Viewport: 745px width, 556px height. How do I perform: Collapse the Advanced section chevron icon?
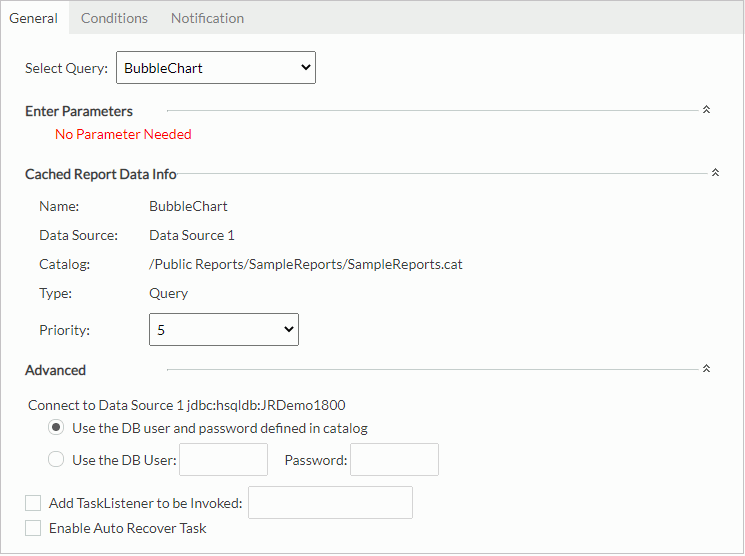[x=706, y=369]
